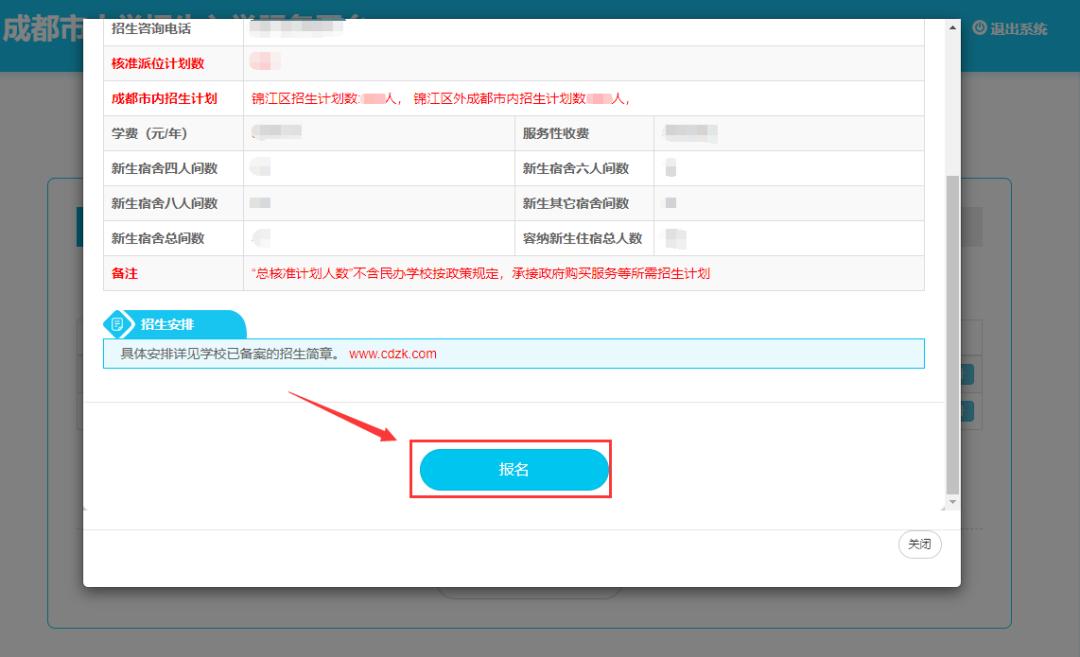Screen dimensions: 1080x657
Task: Click the dialog scrollbar down arrow
Action: pos(952,501)
